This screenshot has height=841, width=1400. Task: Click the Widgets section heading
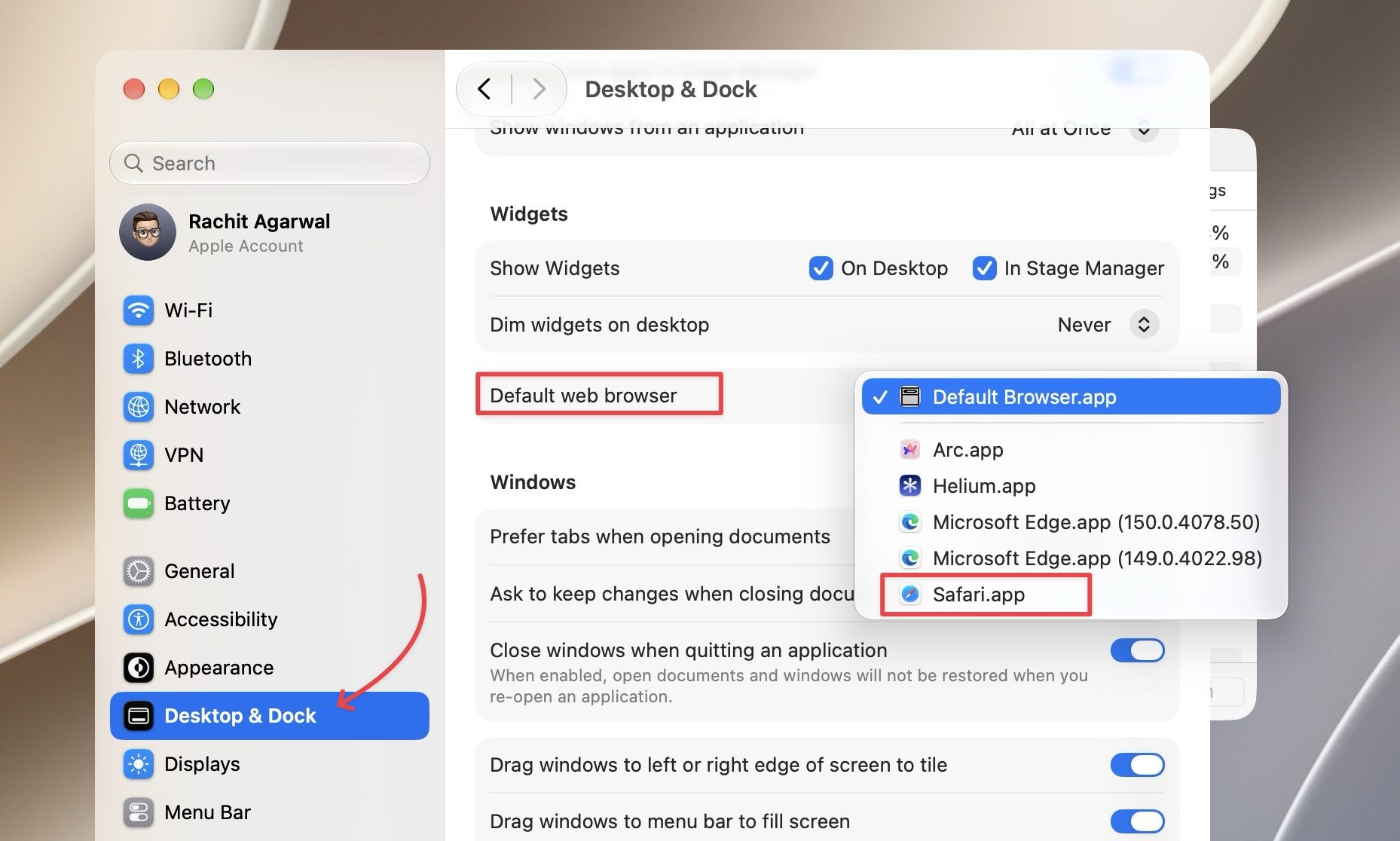click(529, 214)
